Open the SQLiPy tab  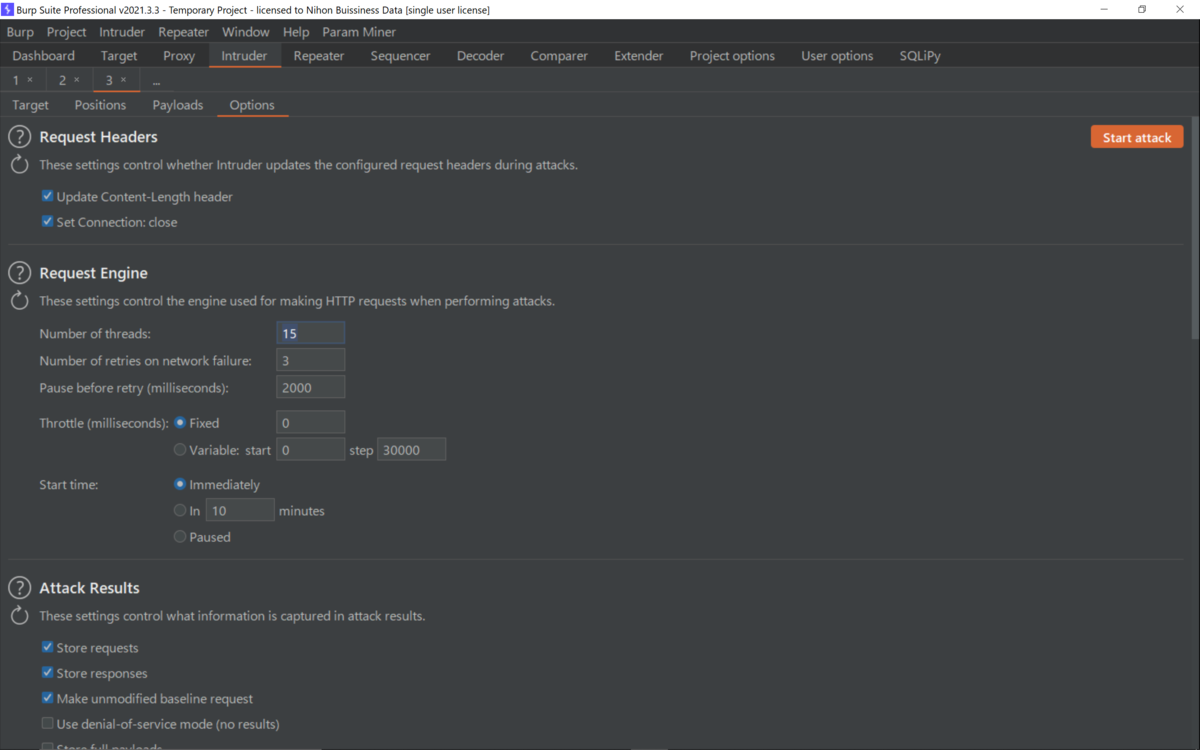click(920, 56)
